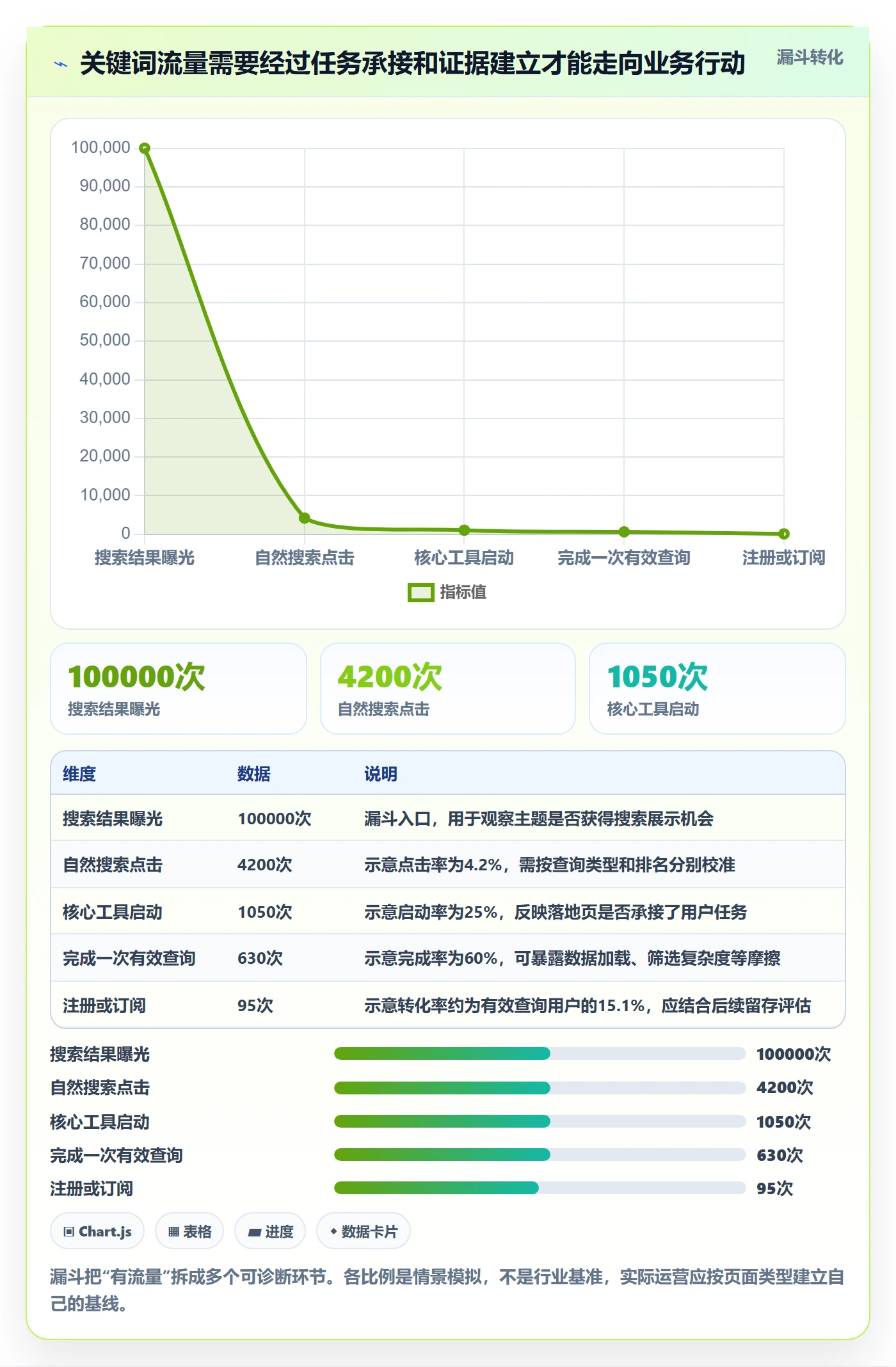Image resolution: width=896 pixels, height=1367 pixels.
Task: Click the 数据 column header
Action: coord(254,774)
